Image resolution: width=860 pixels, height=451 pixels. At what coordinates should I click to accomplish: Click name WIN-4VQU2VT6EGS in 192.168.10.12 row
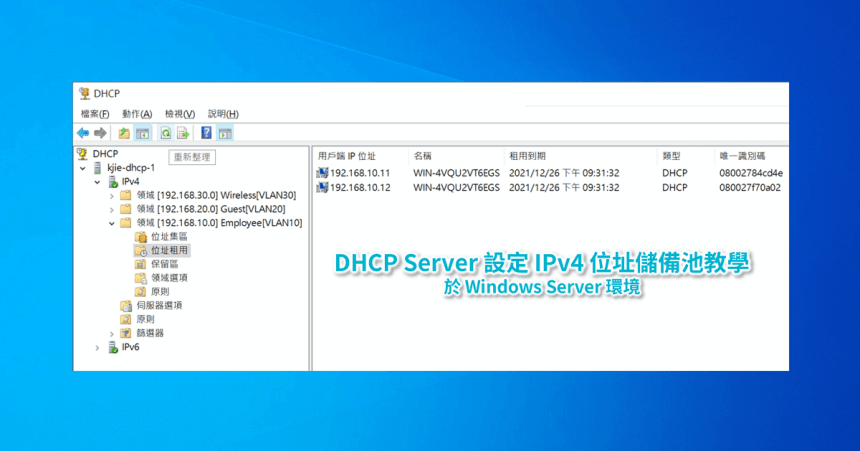point(456,187)
